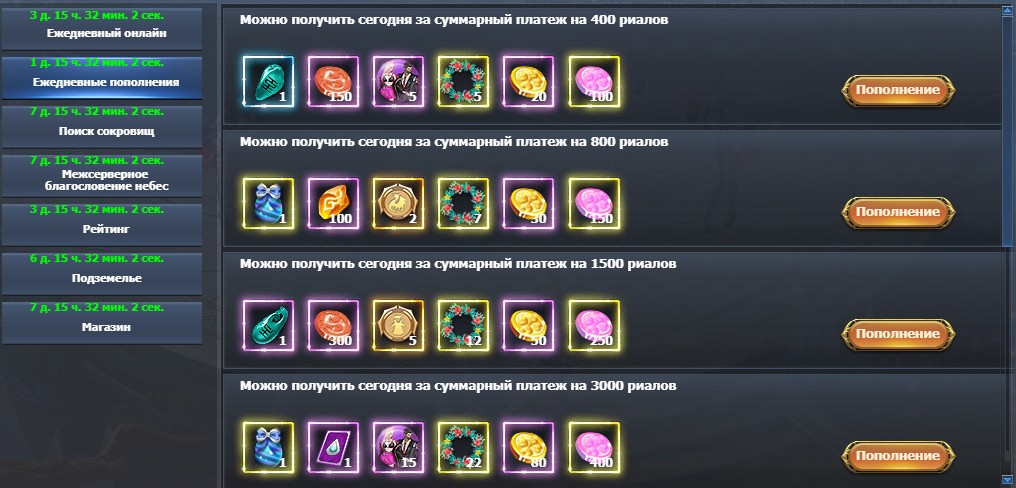Open Межсерверное благословение небес tab
The width and height of the screenshot is (1016, 488).
pos(102,176)
